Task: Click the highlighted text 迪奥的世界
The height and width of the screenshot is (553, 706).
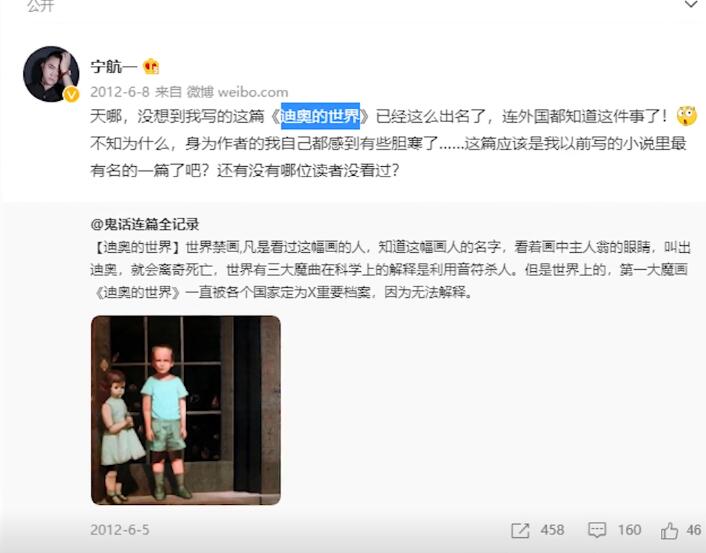Action: 320,116
